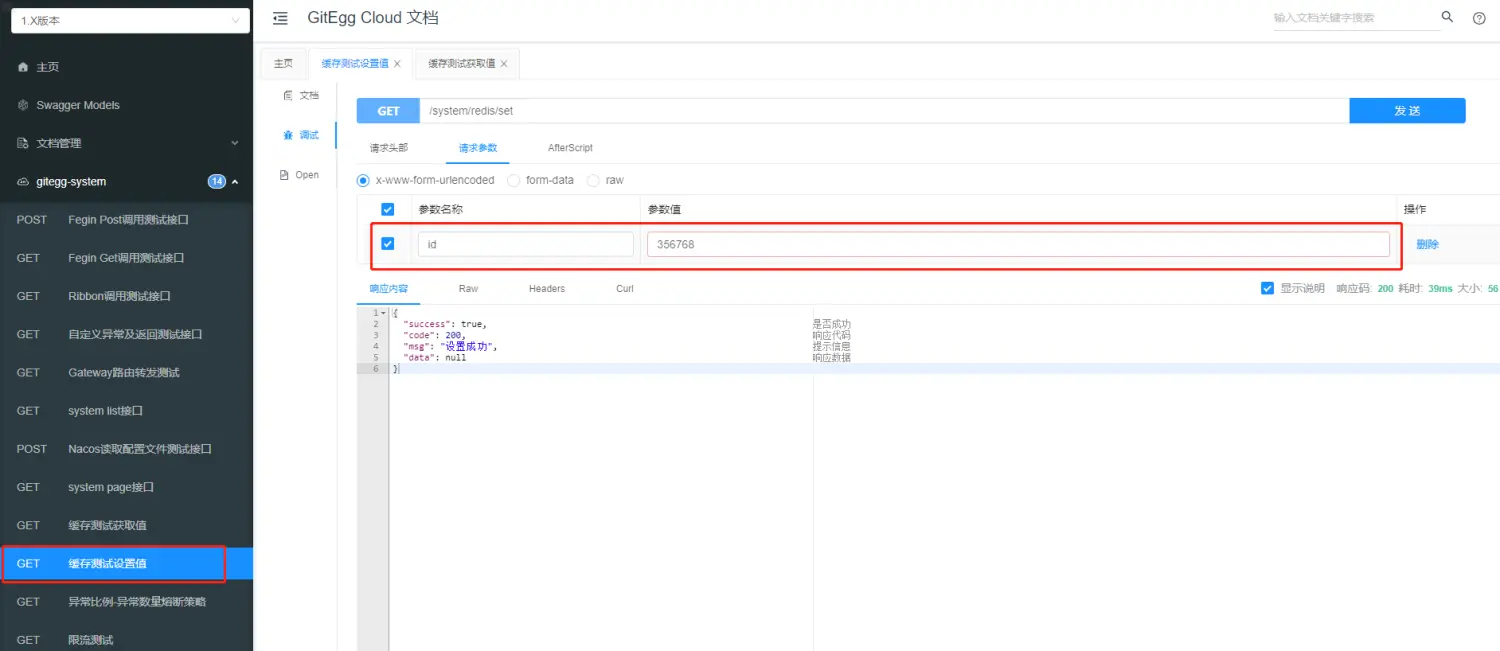This screenshot has width=1500, height=651.
Task: Open 异常比例-异常数量熔断策略 item
Action: 126,602
